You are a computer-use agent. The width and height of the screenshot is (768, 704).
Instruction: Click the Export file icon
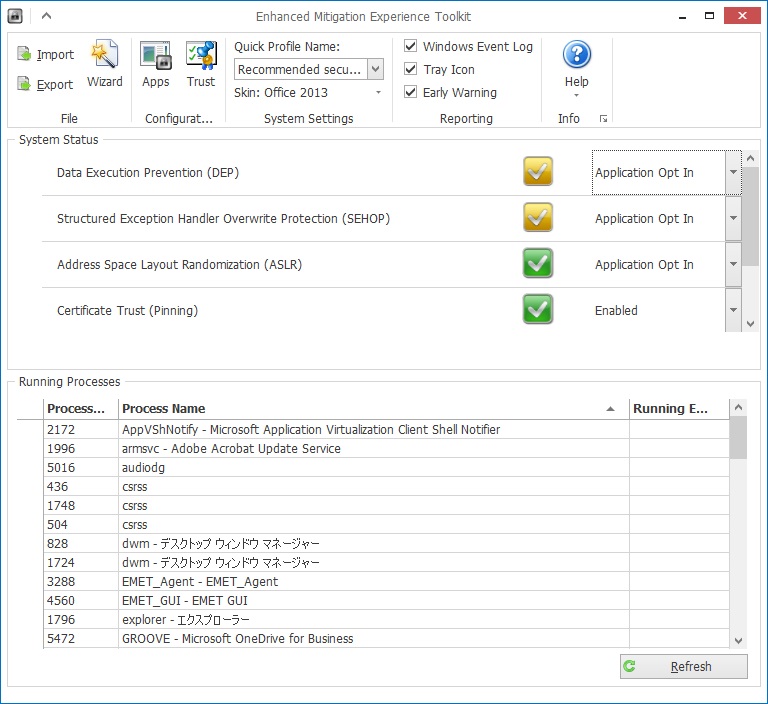24,84
